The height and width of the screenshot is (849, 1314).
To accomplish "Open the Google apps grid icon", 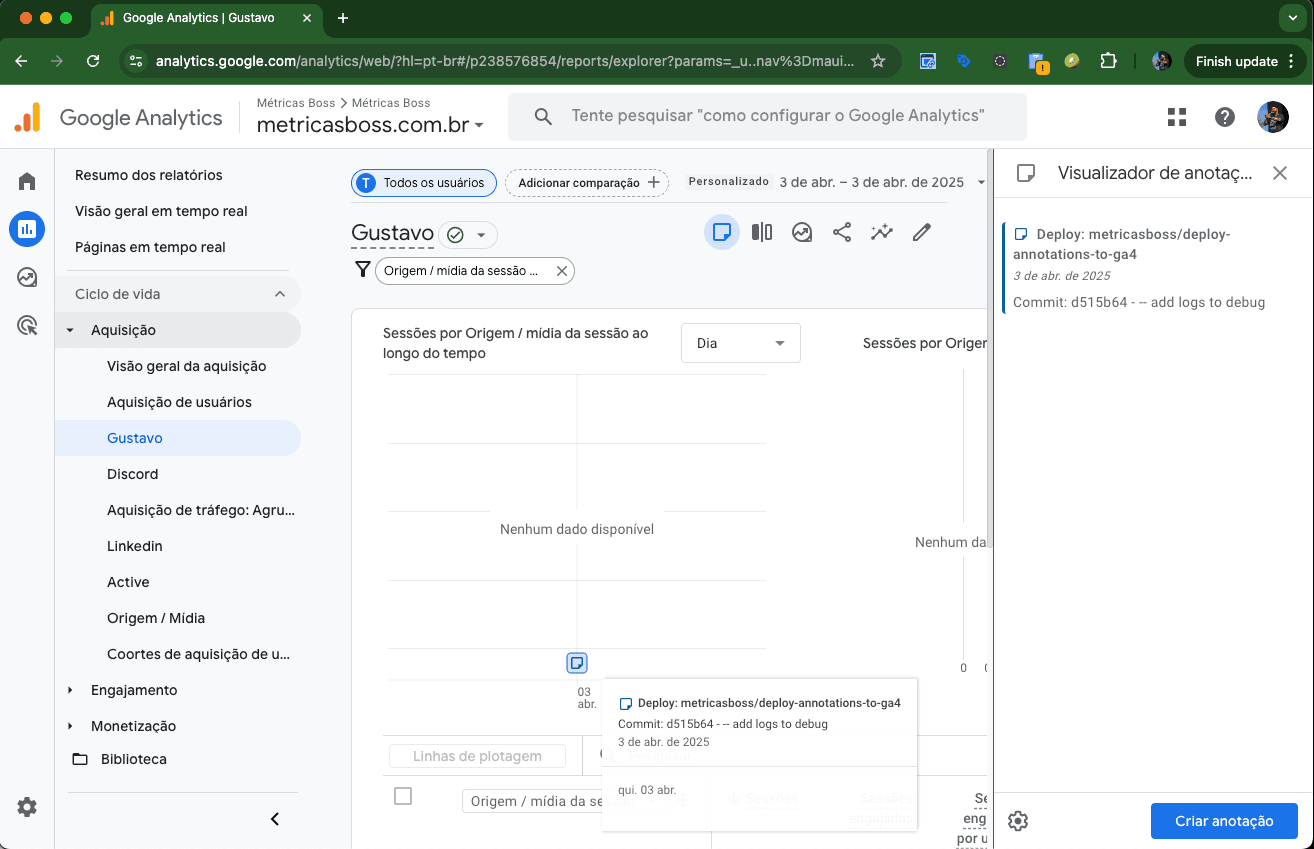I will pos(1176,117).
